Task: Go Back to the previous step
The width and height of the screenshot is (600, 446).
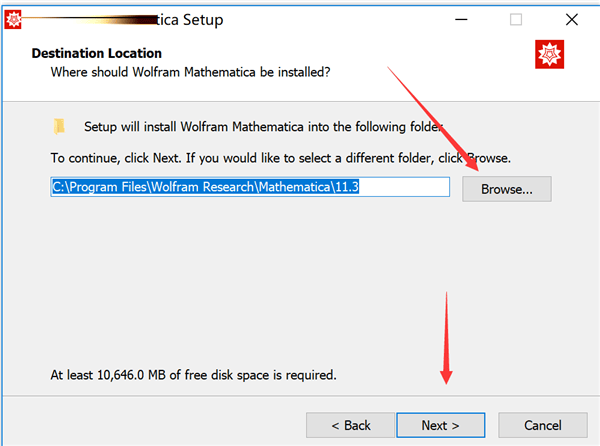Action: tap(351, 425)
